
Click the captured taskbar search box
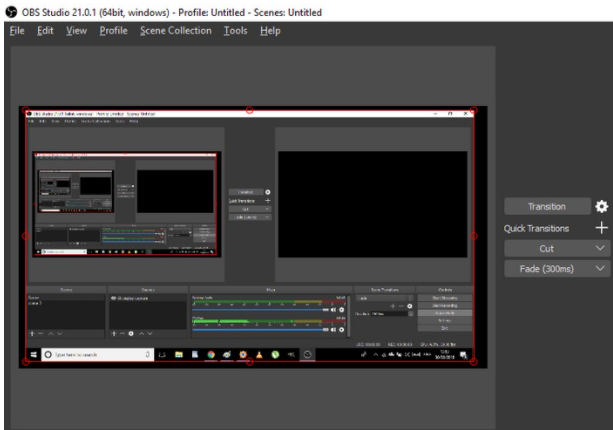tap(97, 355)
